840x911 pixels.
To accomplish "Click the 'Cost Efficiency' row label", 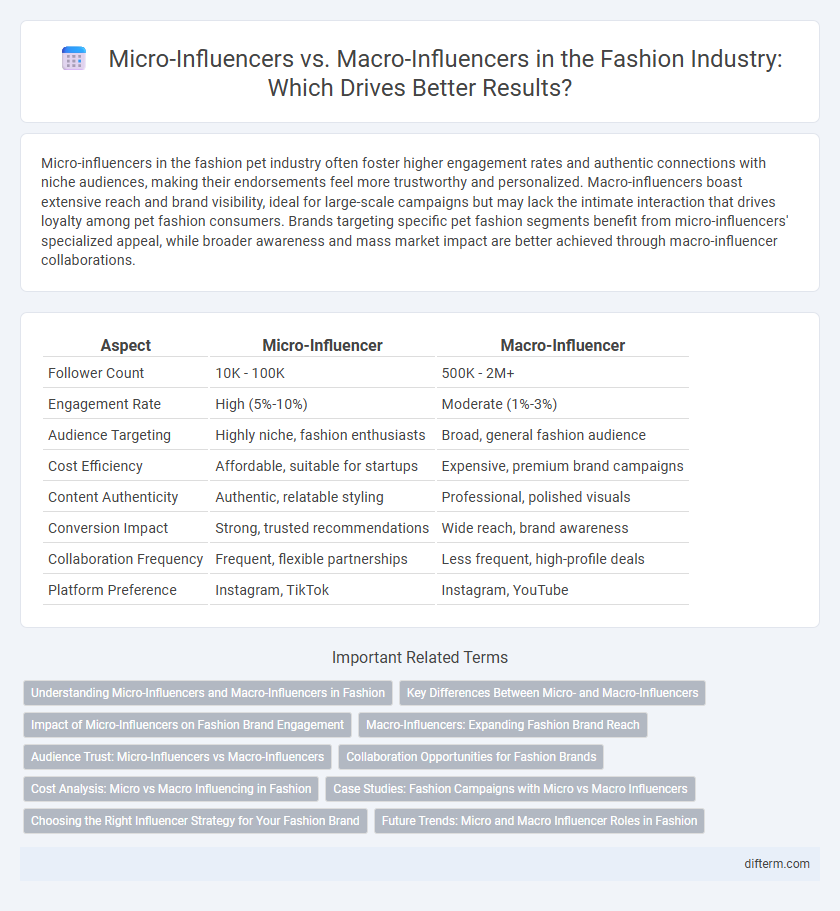I will click(x=95, y=466).
